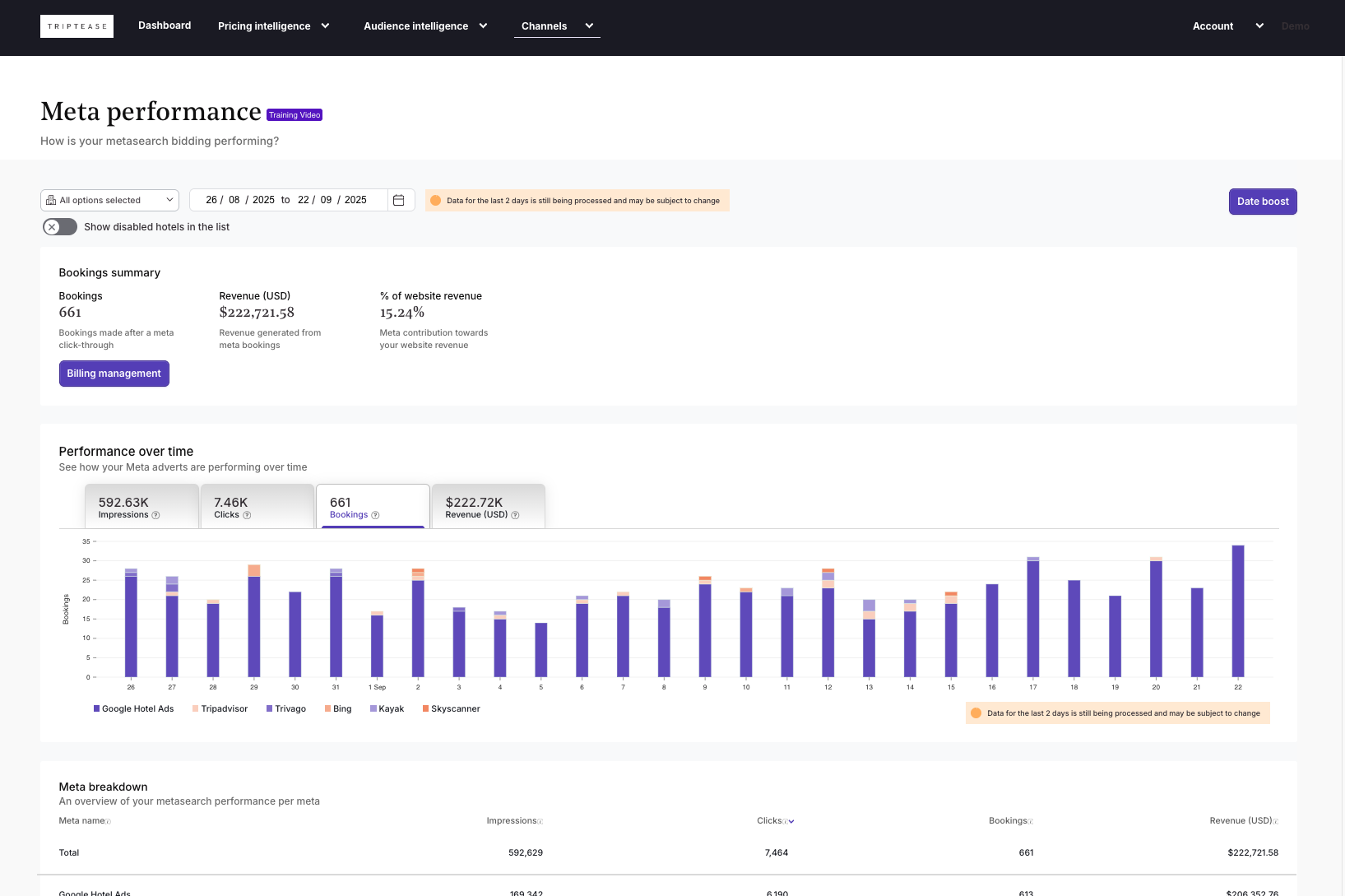Click the Tripadvisor legend color swatch

(x=195, y=708)
